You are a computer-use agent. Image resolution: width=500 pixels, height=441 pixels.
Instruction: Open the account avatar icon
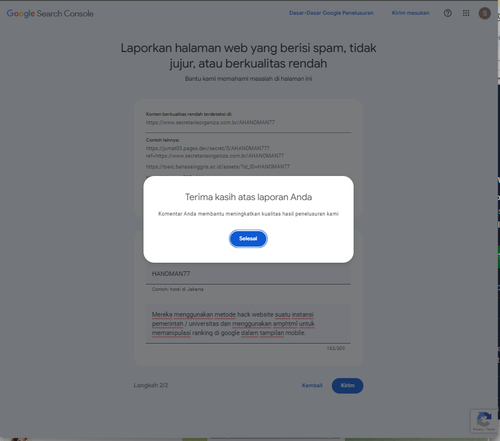click(485, 13)
